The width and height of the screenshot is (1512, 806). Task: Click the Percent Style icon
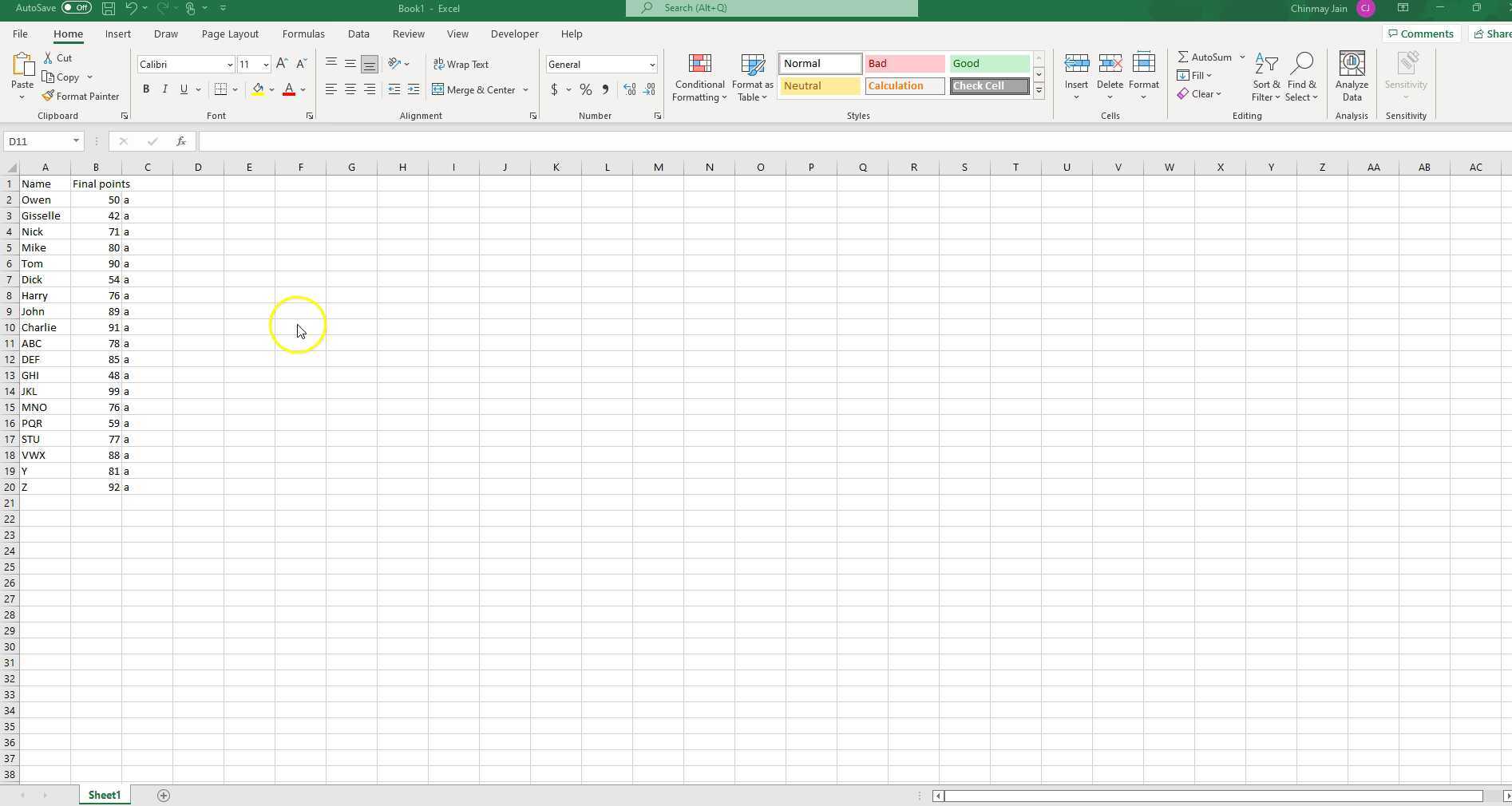point(585,89)
